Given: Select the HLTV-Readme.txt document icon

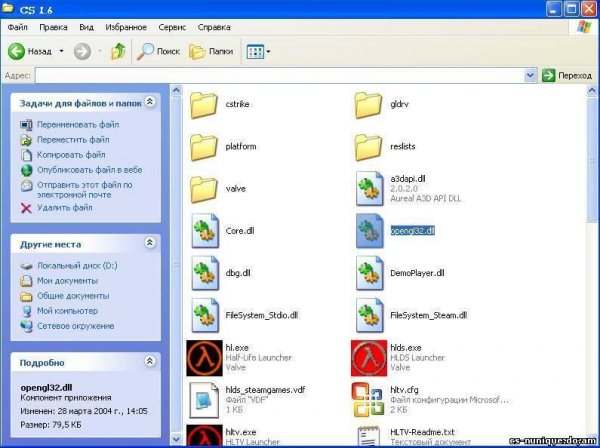Looking at the screenshot, I should pos(368,436).
